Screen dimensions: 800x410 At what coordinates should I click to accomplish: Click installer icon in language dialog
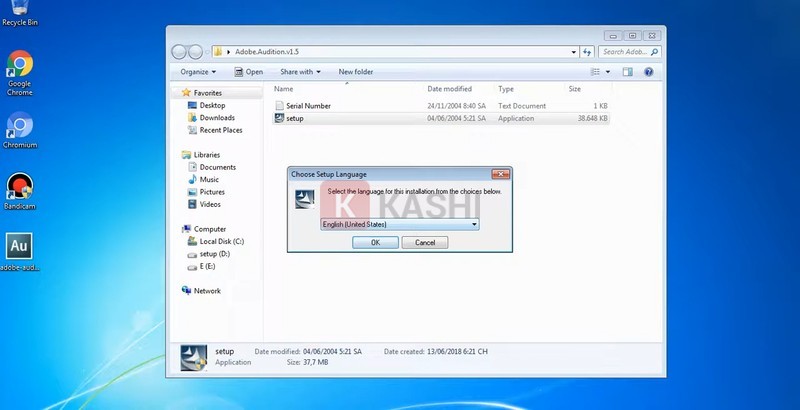[305, 199]
